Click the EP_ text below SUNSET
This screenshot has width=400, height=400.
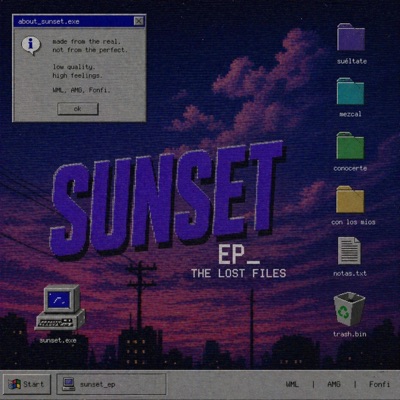[x=239, y=255]
